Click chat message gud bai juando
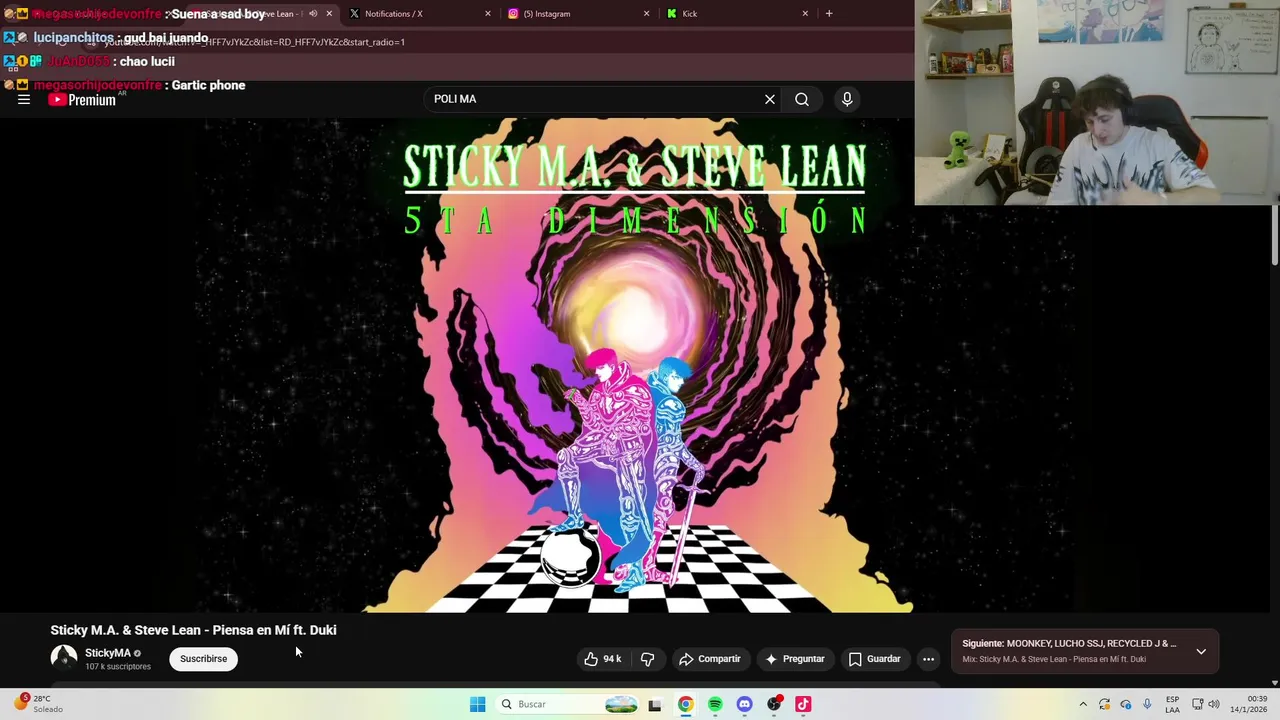Screen dimensions: 1280x720 pyautogui.click(x=166, y=38)
